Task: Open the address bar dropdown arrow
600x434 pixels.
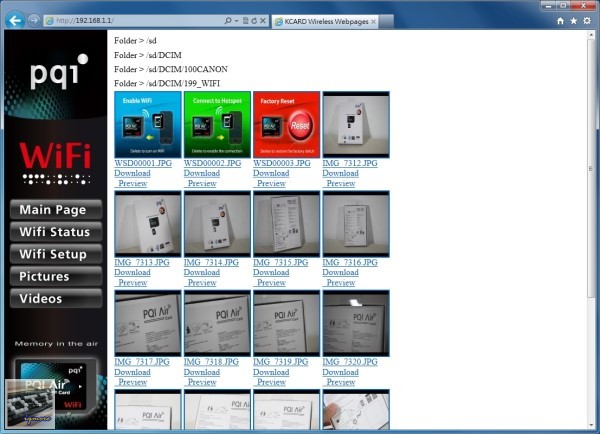Action: [236, 21]
